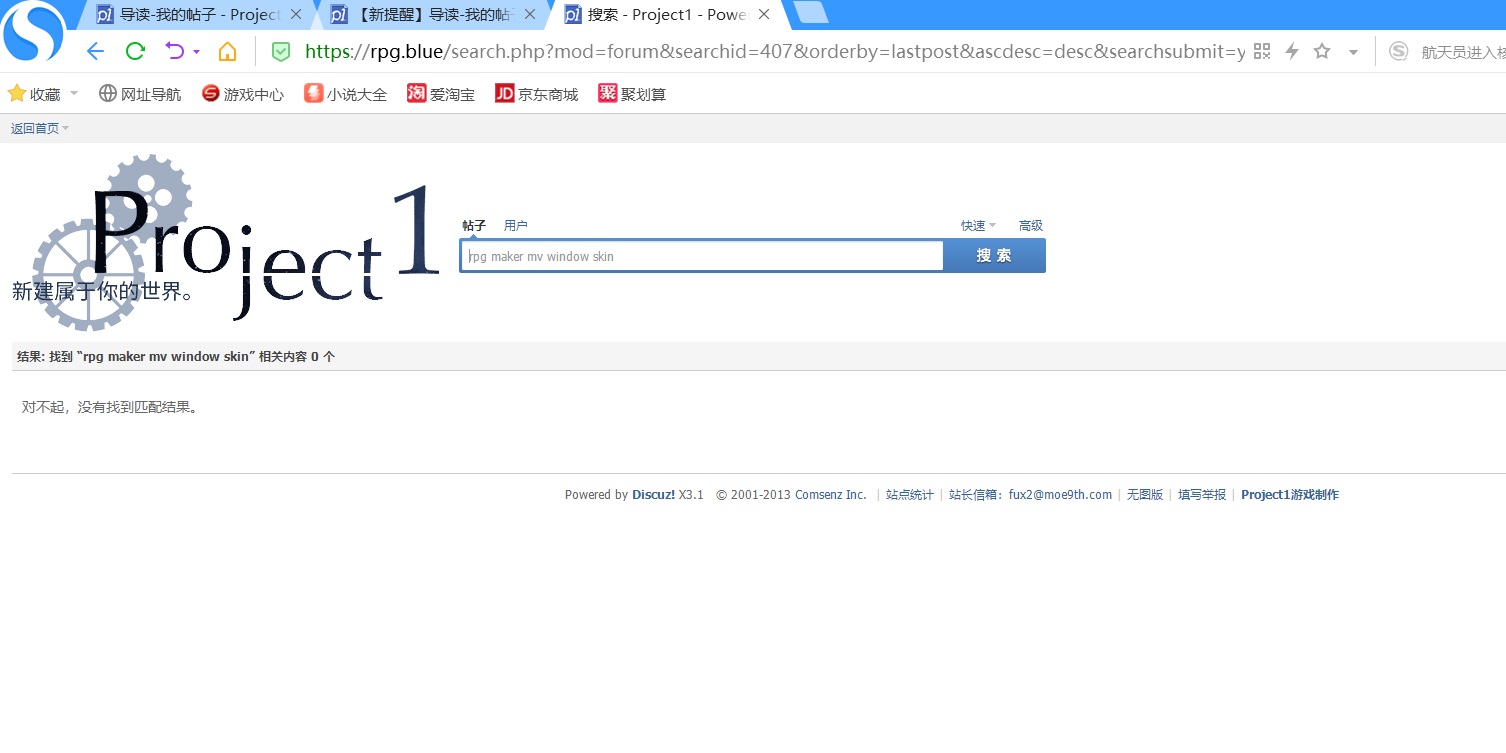1506x753 pixels.
Task: Switch to the 【新提醒】导读 tab
Action: click(432, 15)
